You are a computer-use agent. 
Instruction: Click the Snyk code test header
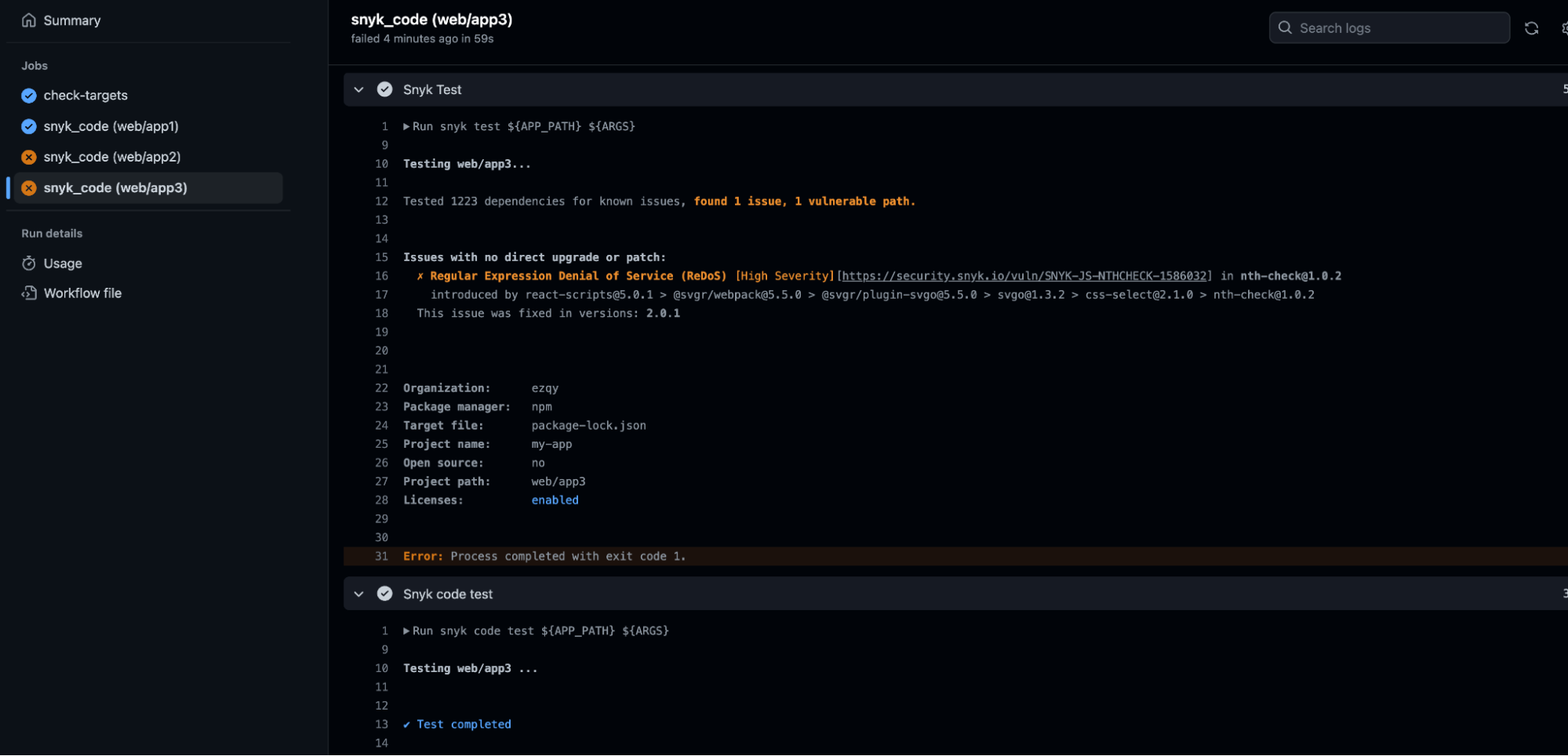click(955, 594)
